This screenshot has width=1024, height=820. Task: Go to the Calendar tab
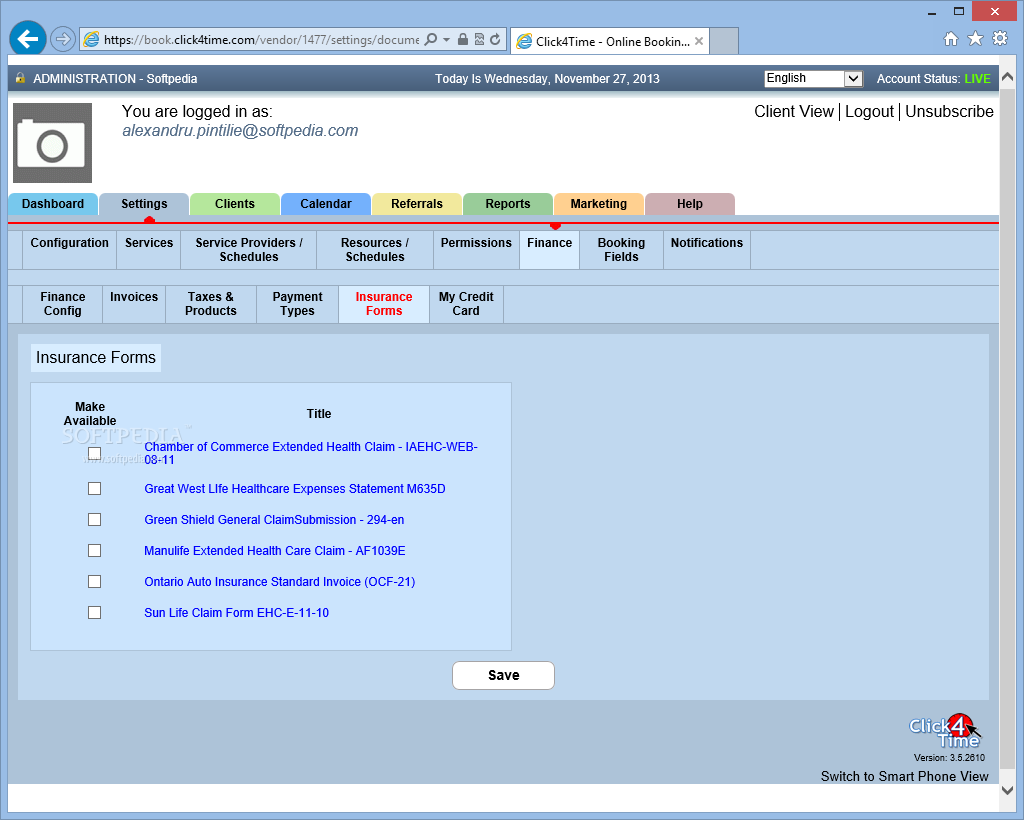click(326, 204)
